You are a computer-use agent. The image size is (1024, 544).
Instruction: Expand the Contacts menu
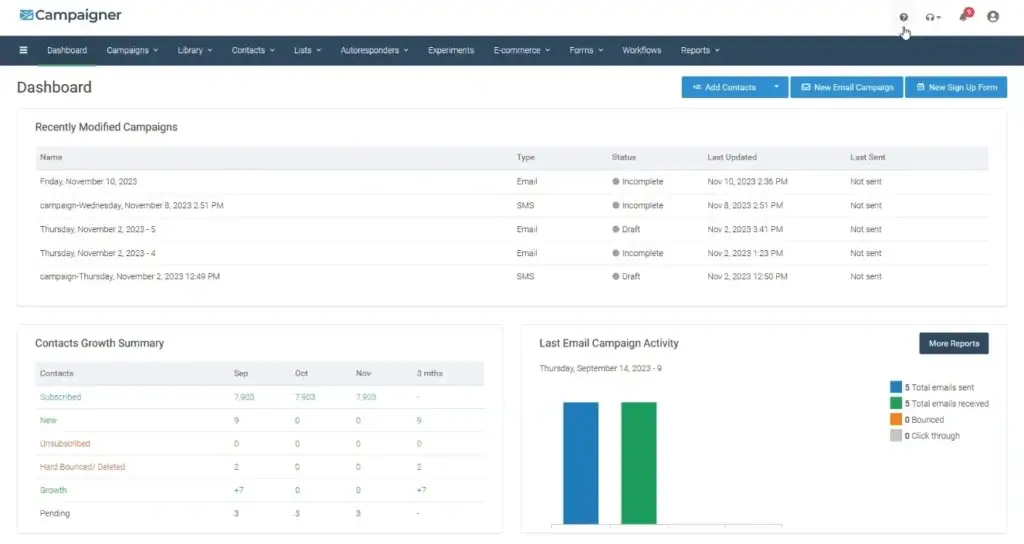click(253, 50)
